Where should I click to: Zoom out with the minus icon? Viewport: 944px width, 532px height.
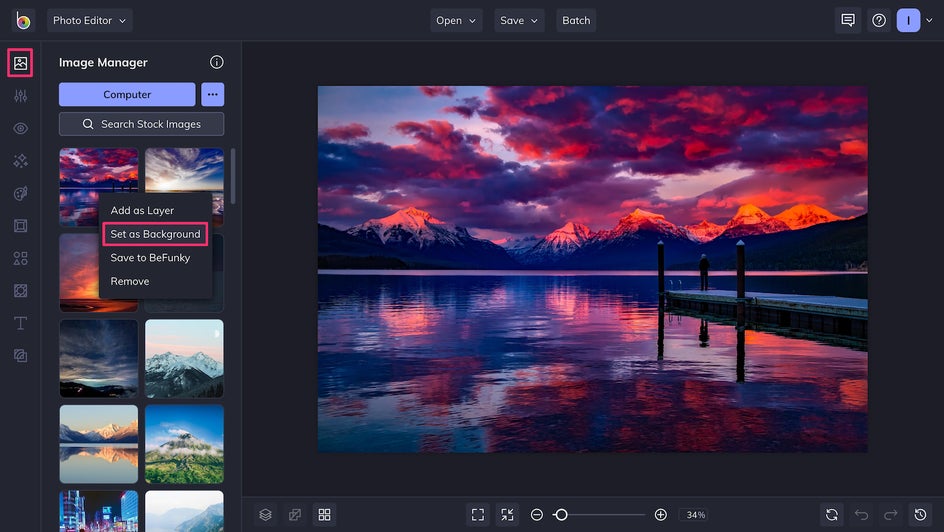tap(537, 515)
